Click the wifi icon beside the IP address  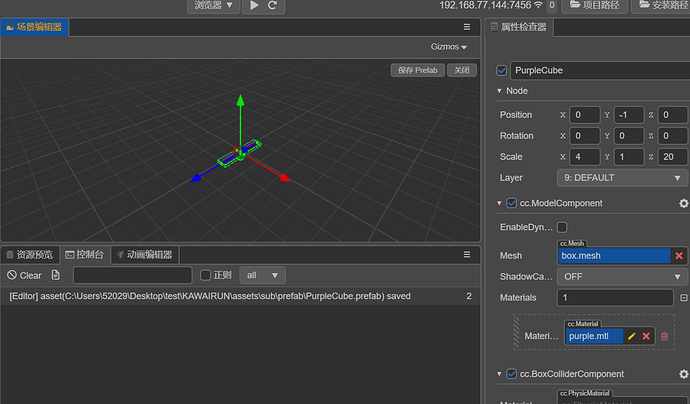pyautogui.click(x=538, y=5)
